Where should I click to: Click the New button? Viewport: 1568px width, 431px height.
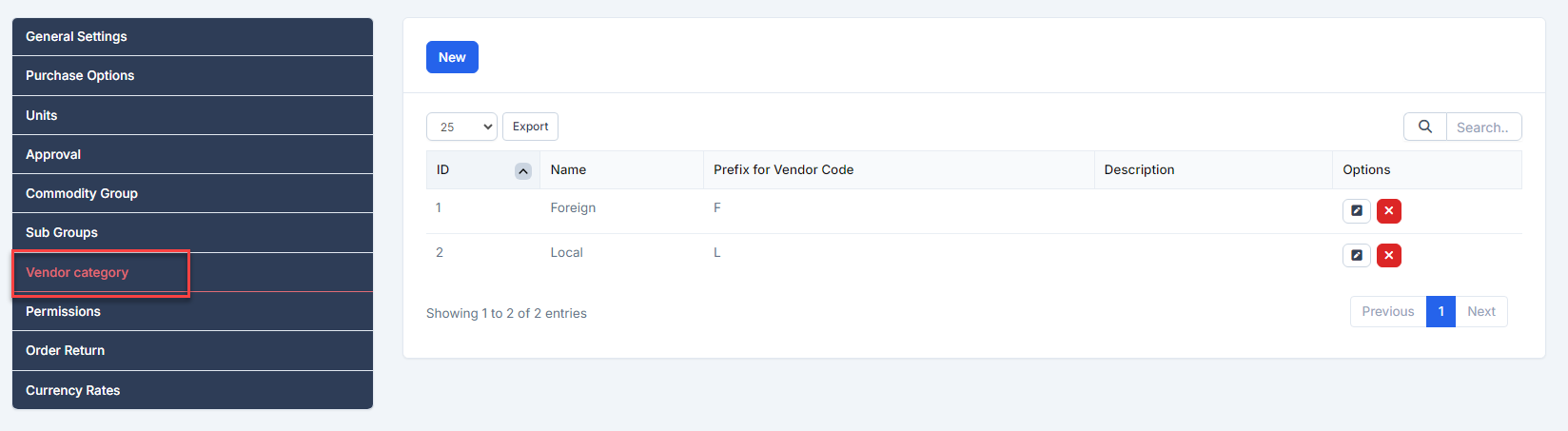pos(452,57)
